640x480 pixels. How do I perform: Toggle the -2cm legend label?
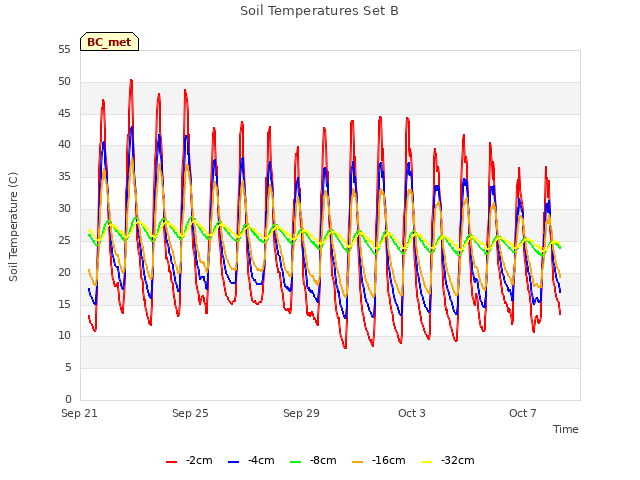[x=199, y=460]
